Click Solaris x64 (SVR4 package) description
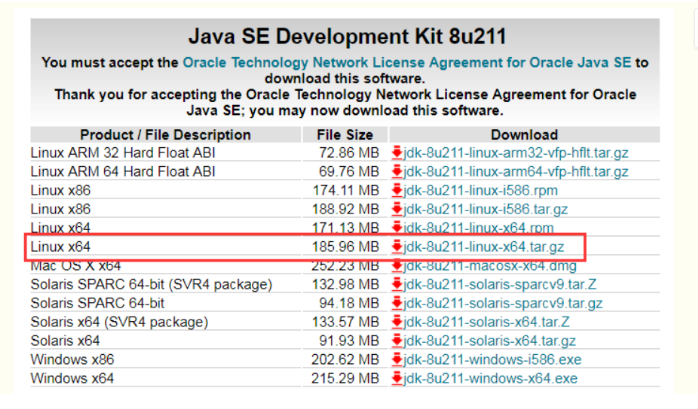698x409 pixels. 119,322
